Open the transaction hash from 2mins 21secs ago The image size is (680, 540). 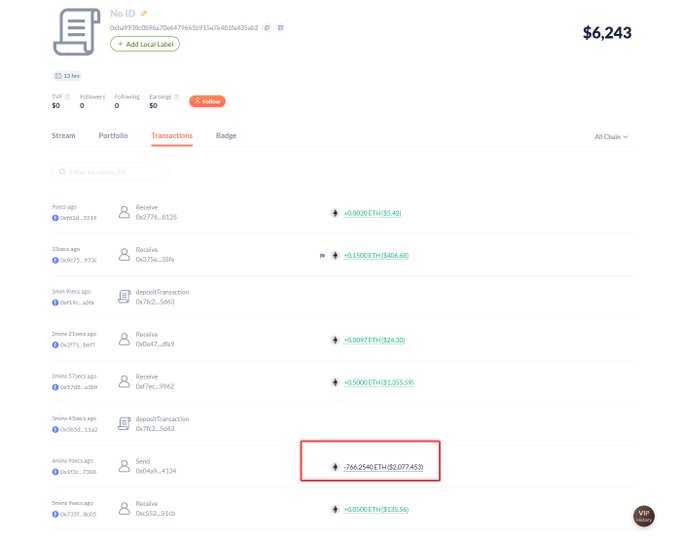[x=78, y=345]
